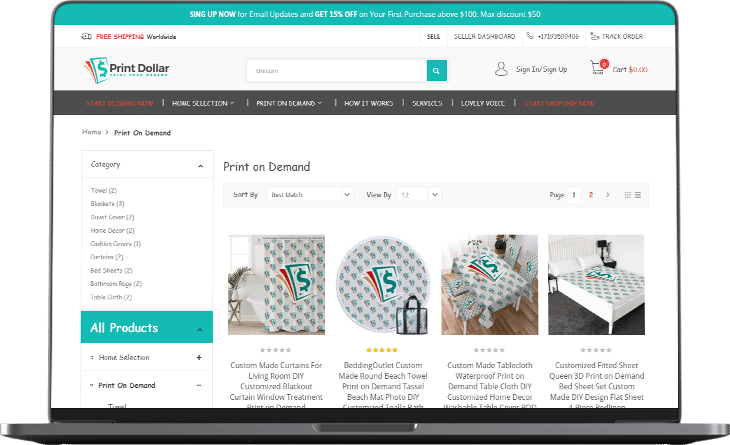This screenshot has height=445, width=730.
Task: Open Custom Made Curtains product title
Action: coord(276,385)
